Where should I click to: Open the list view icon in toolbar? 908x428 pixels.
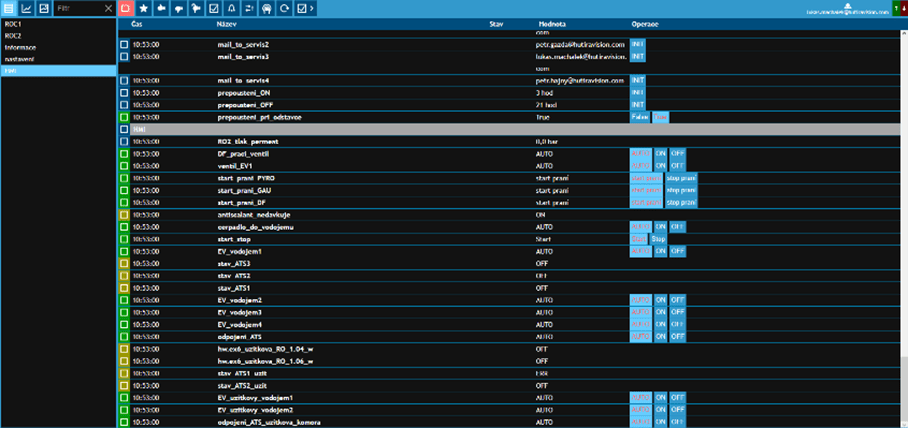click(9, 8)
